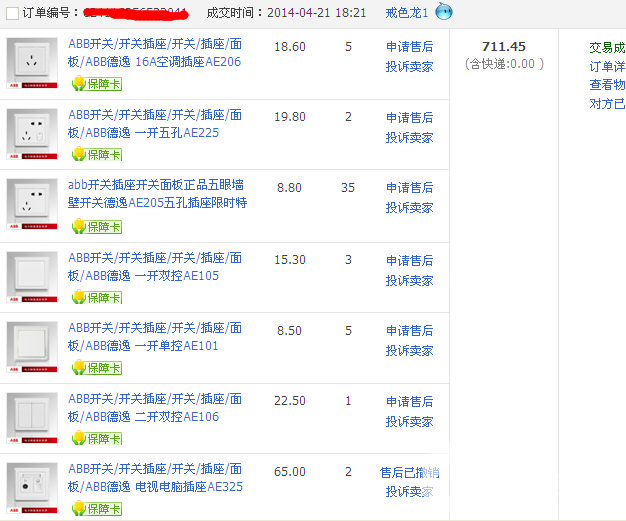Screen dimensions: 626x521
Task: Tick the order number checkbox
Action: 12,13
